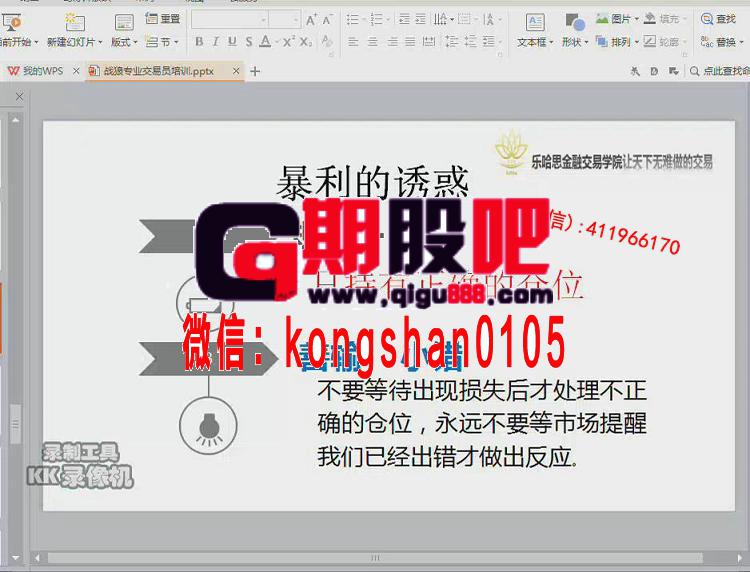The image size is (750, 572).
Task: Decrease font size with A- icon
Action: [328, 20]
